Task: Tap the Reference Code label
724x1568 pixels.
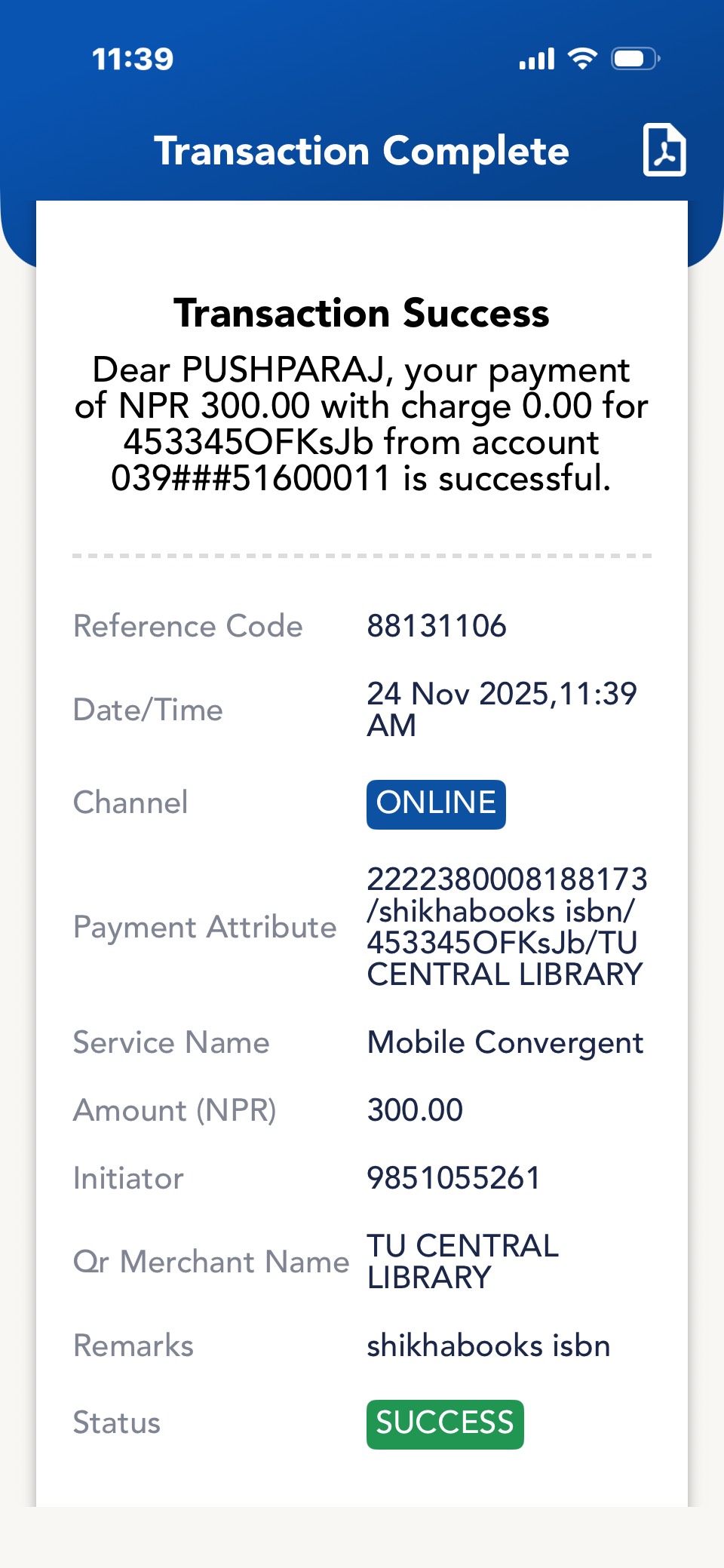Action: tap(188, 626)
